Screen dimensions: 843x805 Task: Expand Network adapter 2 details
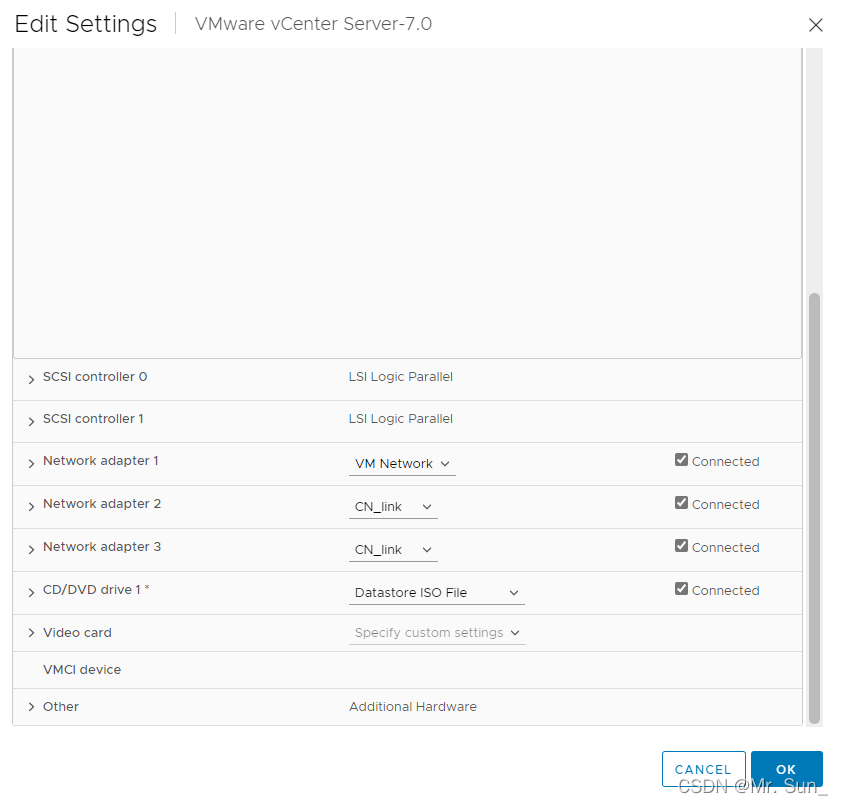[x=31, y=506]
